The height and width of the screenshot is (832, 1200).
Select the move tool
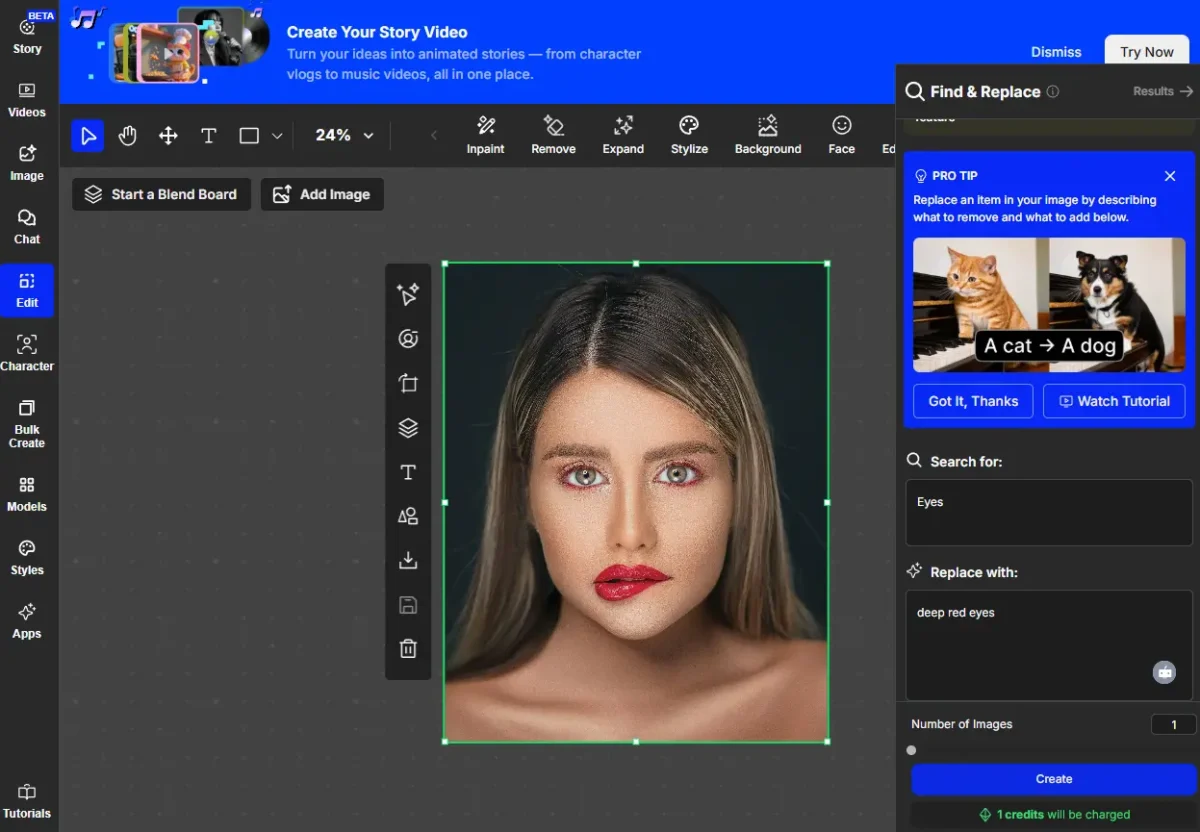pos(168,135)
